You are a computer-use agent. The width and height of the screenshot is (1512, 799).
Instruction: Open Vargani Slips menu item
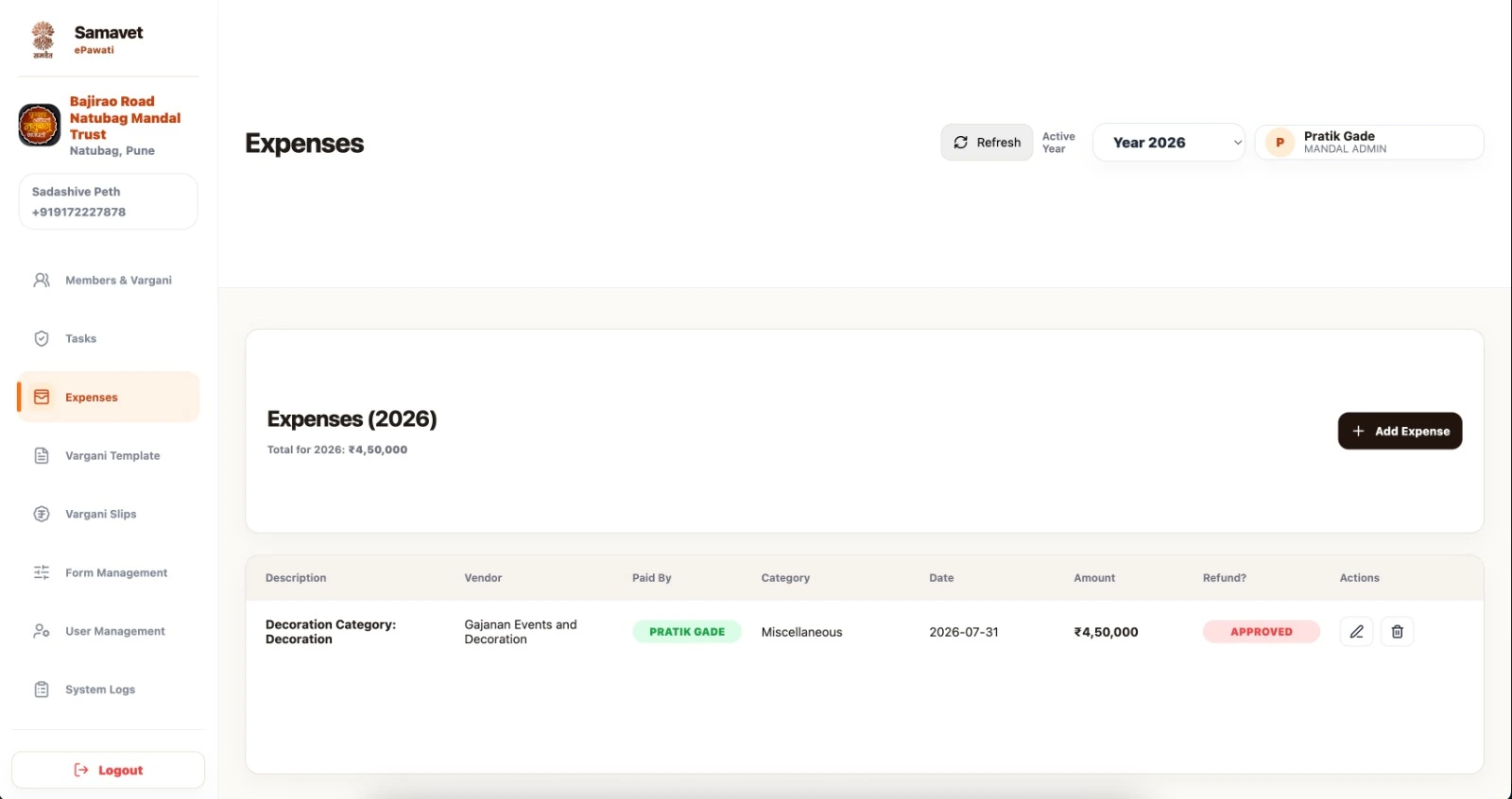click(109, 515)
